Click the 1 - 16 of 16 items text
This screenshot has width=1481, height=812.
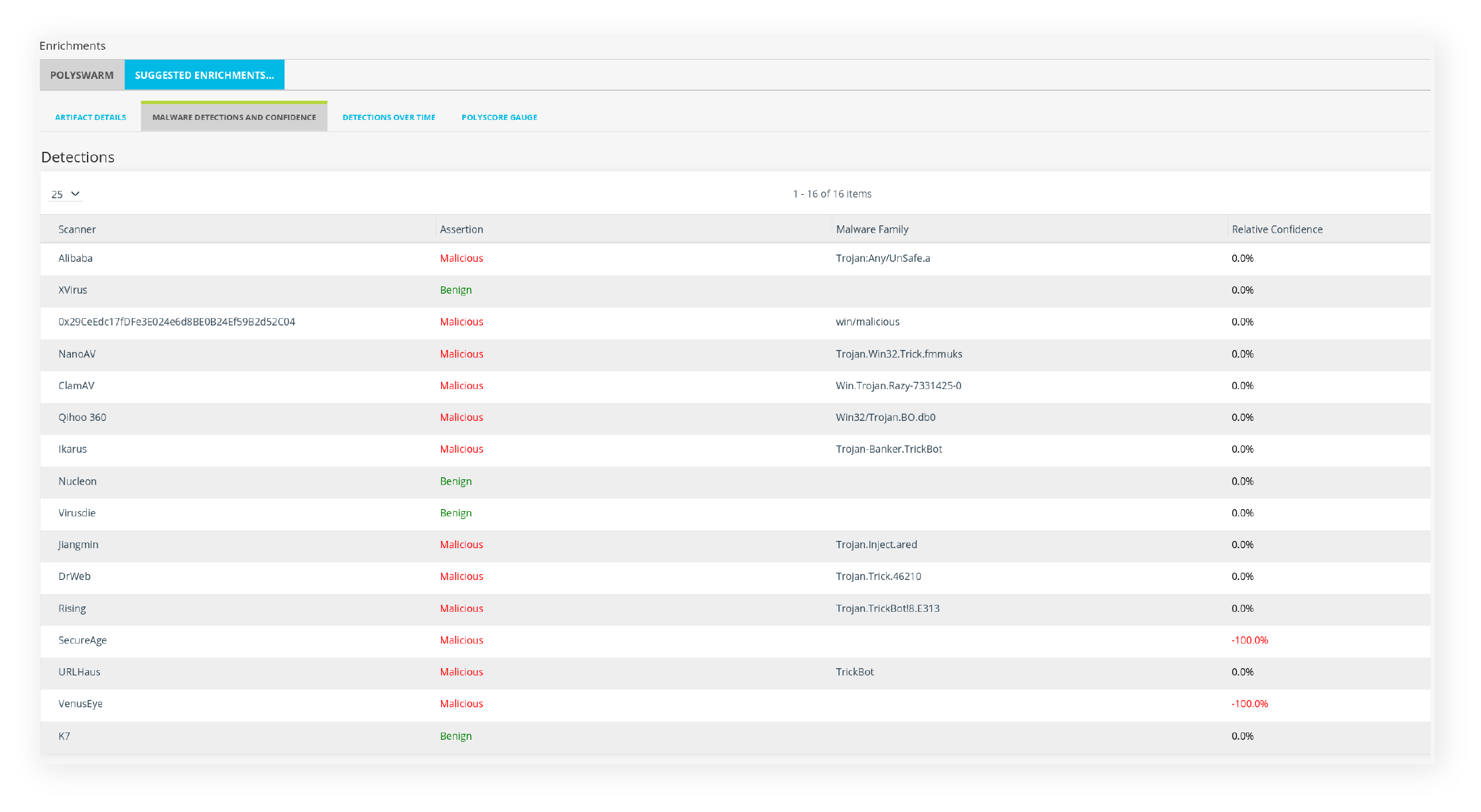click(832, 194)
